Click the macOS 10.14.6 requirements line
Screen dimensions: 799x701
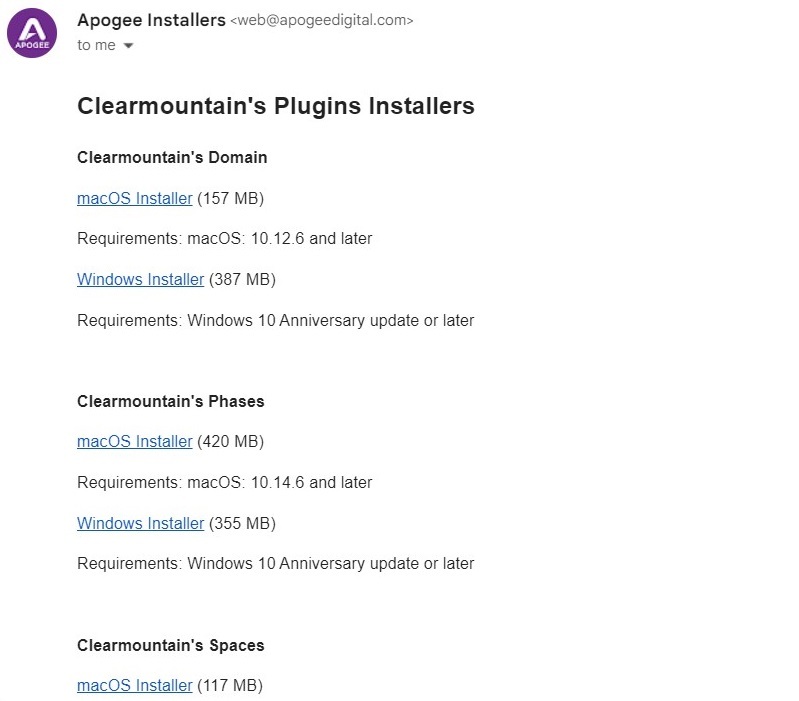tap(224, 483)
